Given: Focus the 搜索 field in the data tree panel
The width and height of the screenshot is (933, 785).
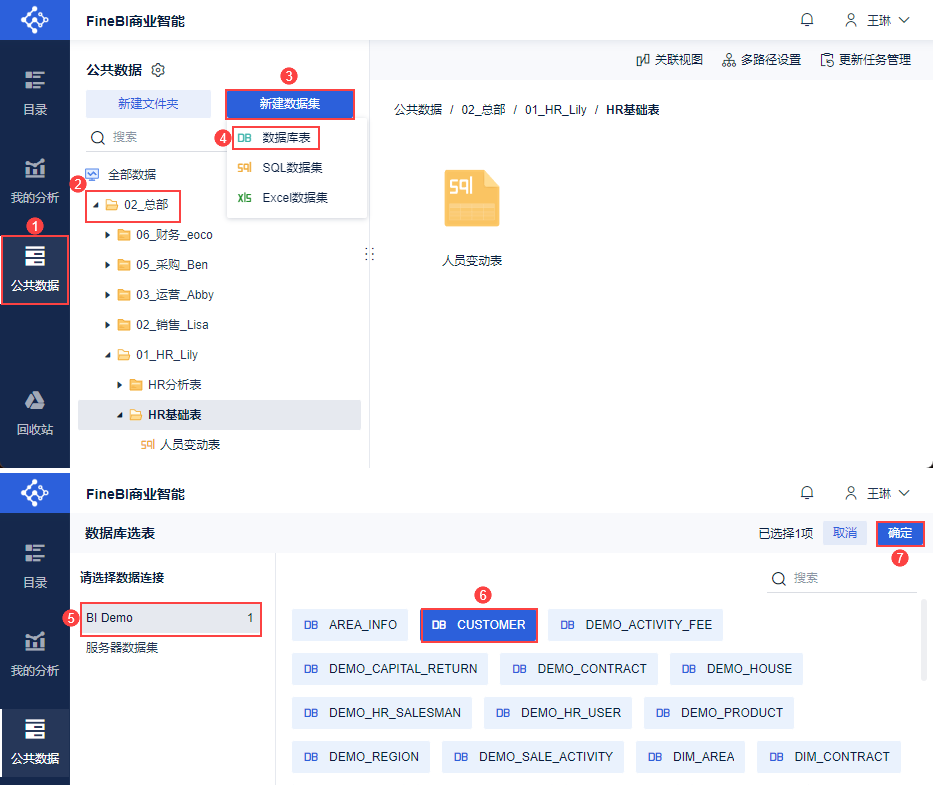Looking at the screenshot, I should (x=158, y=137).
